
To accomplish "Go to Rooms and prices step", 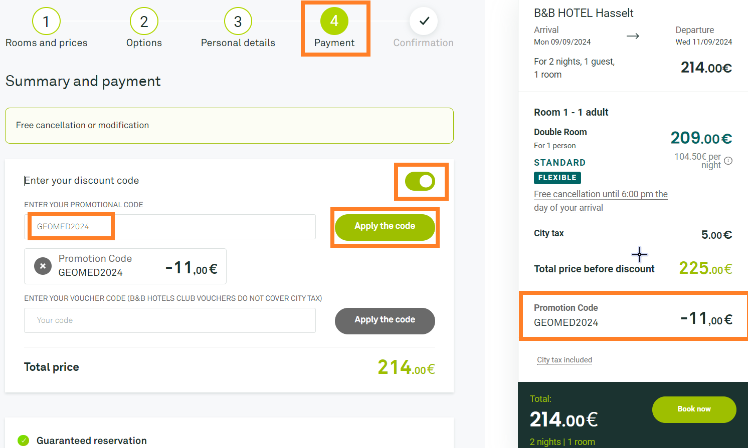I will point(46,43).
